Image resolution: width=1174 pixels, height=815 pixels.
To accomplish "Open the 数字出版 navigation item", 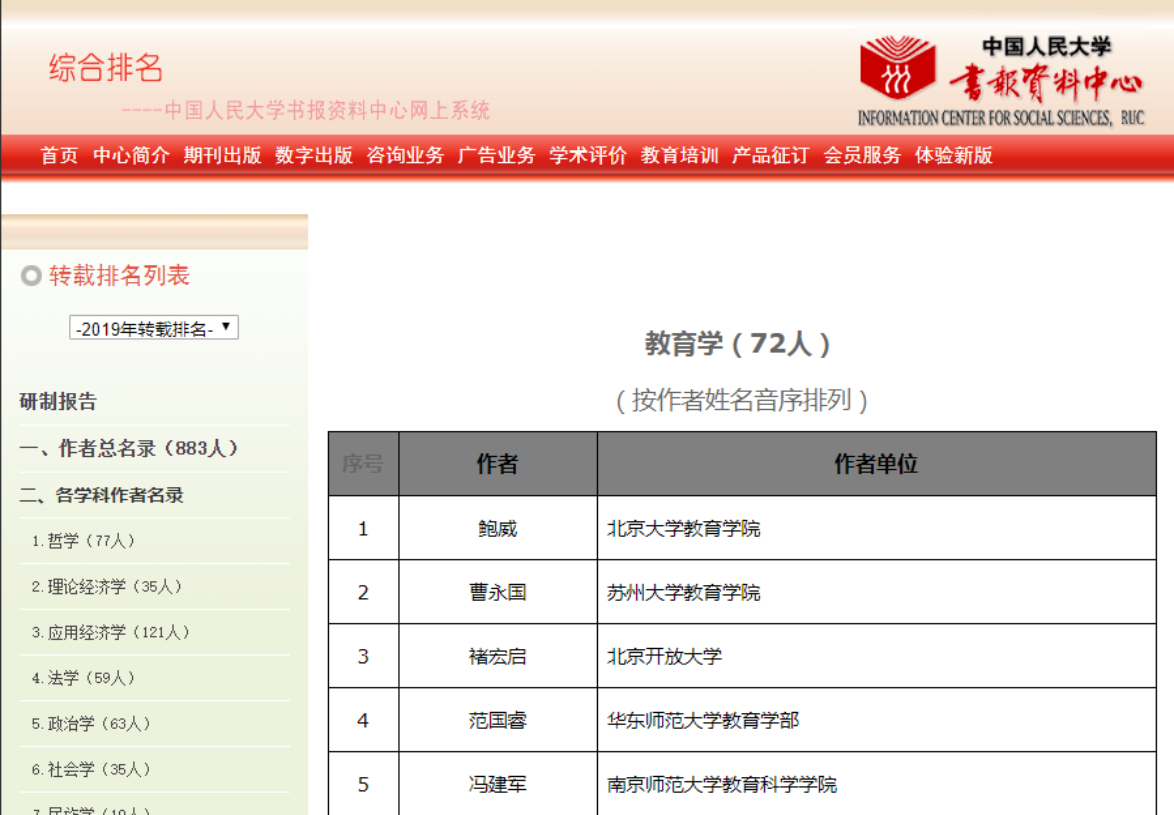I will tap(314, 155).
